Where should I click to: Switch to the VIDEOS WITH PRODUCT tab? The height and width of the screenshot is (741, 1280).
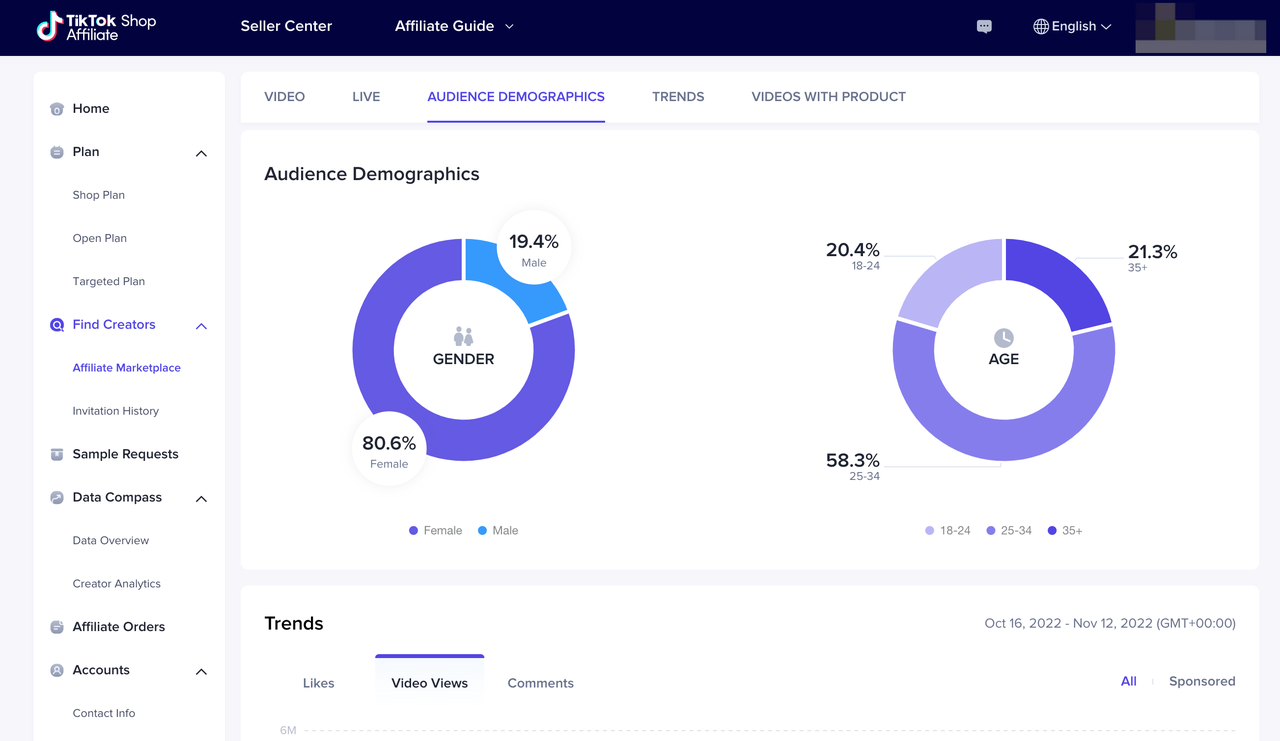tap(828, 97)
